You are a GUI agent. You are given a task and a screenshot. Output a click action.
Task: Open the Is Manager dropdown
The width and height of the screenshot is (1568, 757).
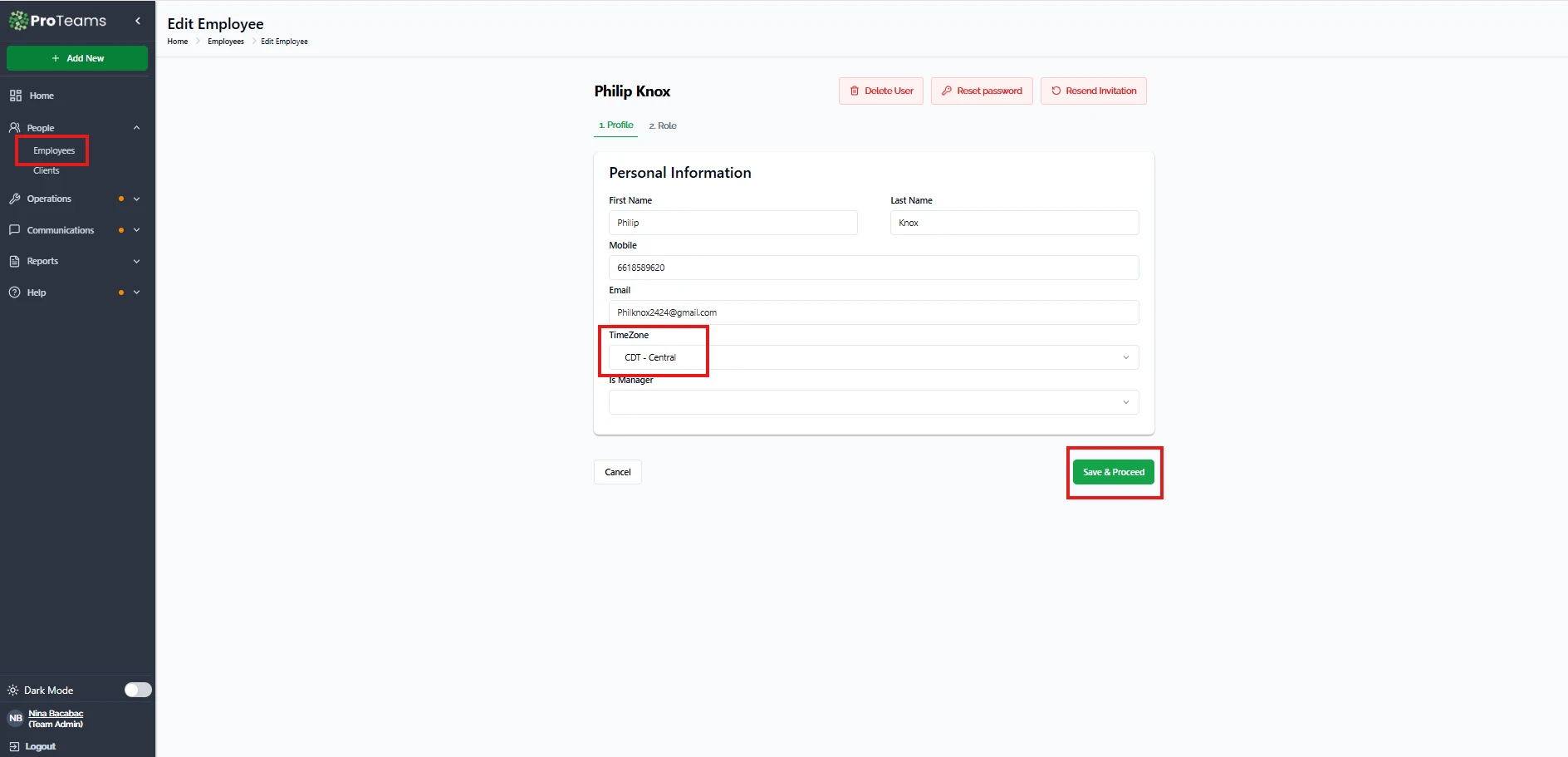[873, 402]
